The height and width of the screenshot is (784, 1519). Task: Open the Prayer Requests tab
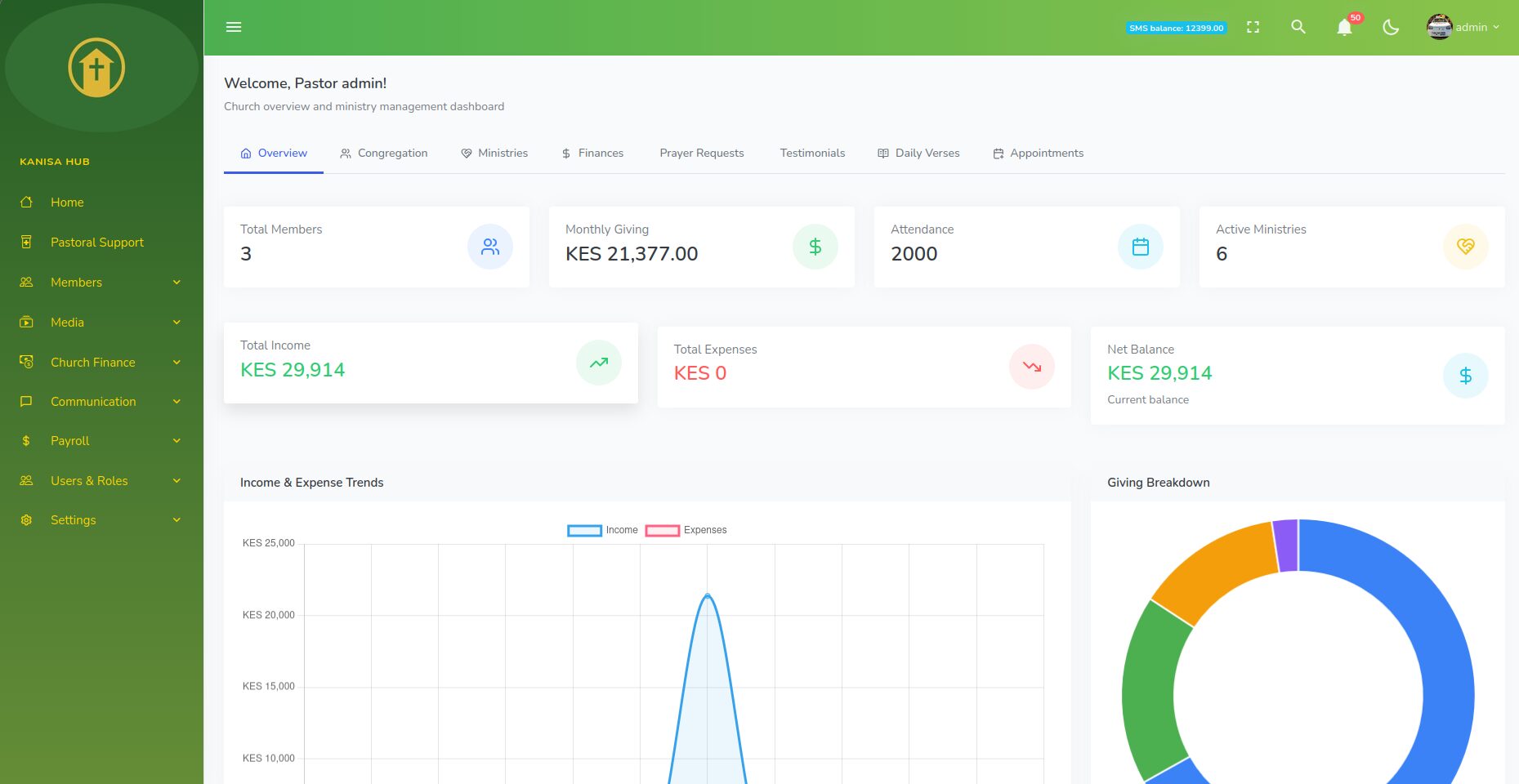[702, 154]
